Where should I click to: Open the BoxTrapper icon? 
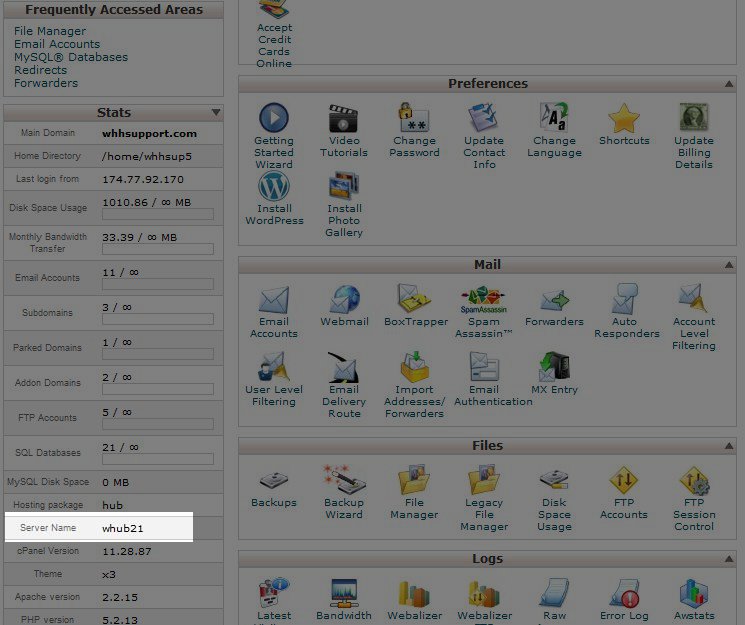[414, 300]
